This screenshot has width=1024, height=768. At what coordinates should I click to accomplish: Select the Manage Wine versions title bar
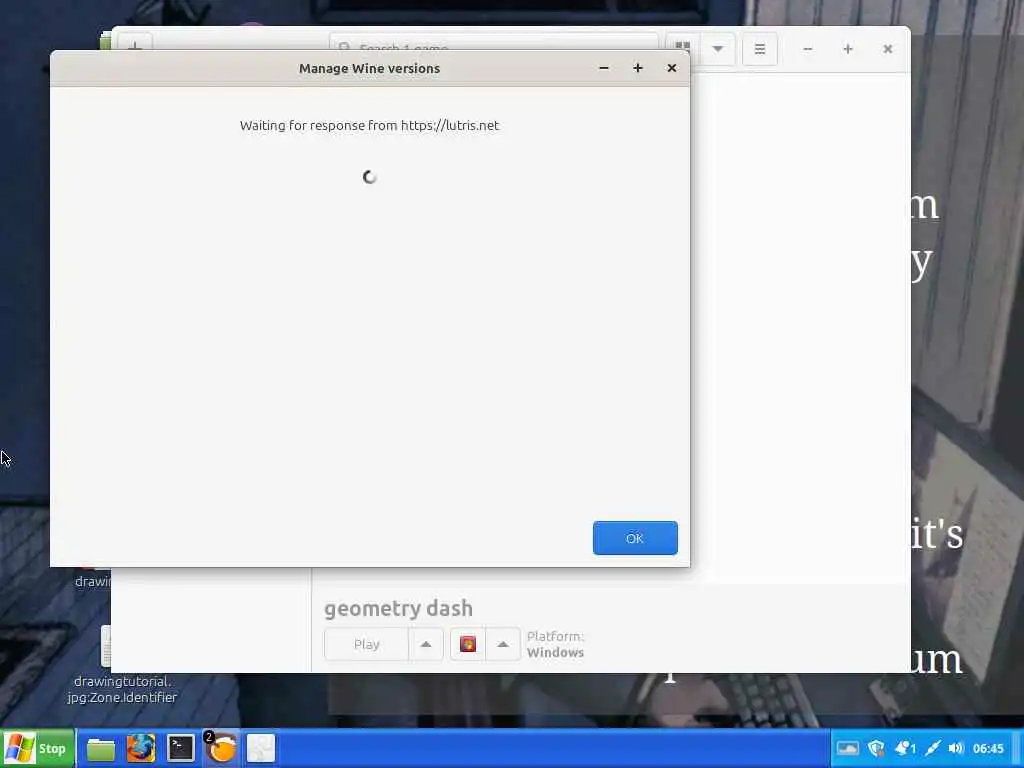point(370,68)
